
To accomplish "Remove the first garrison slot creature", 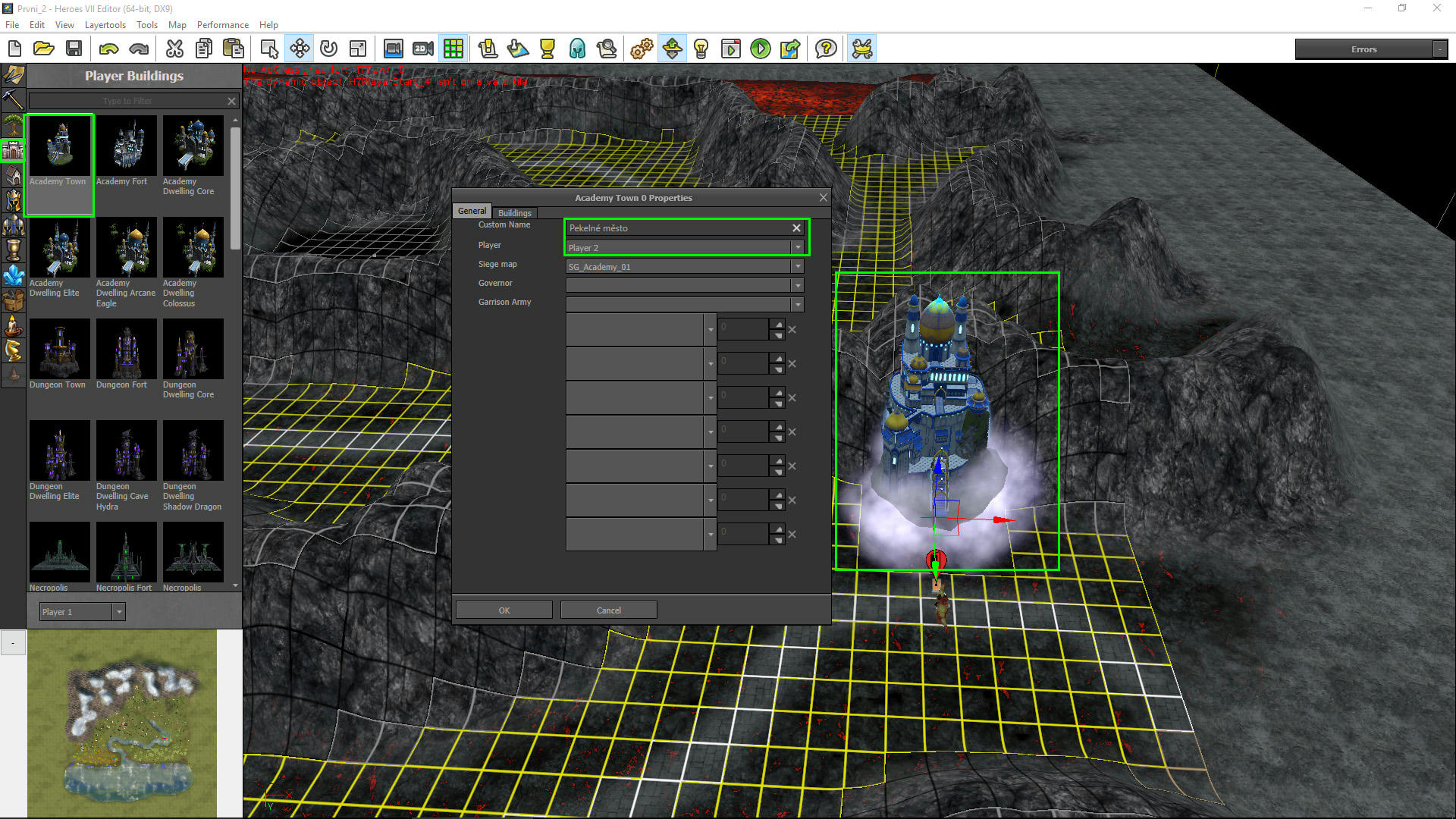I will point(792,330).
